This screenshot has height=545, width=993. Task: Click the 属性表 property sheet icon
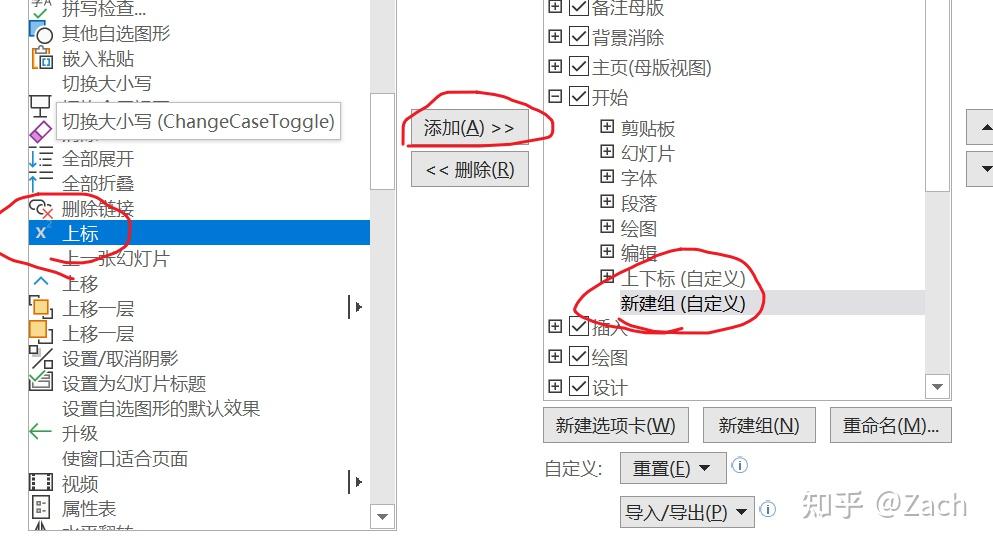click(x=41, y=507)
